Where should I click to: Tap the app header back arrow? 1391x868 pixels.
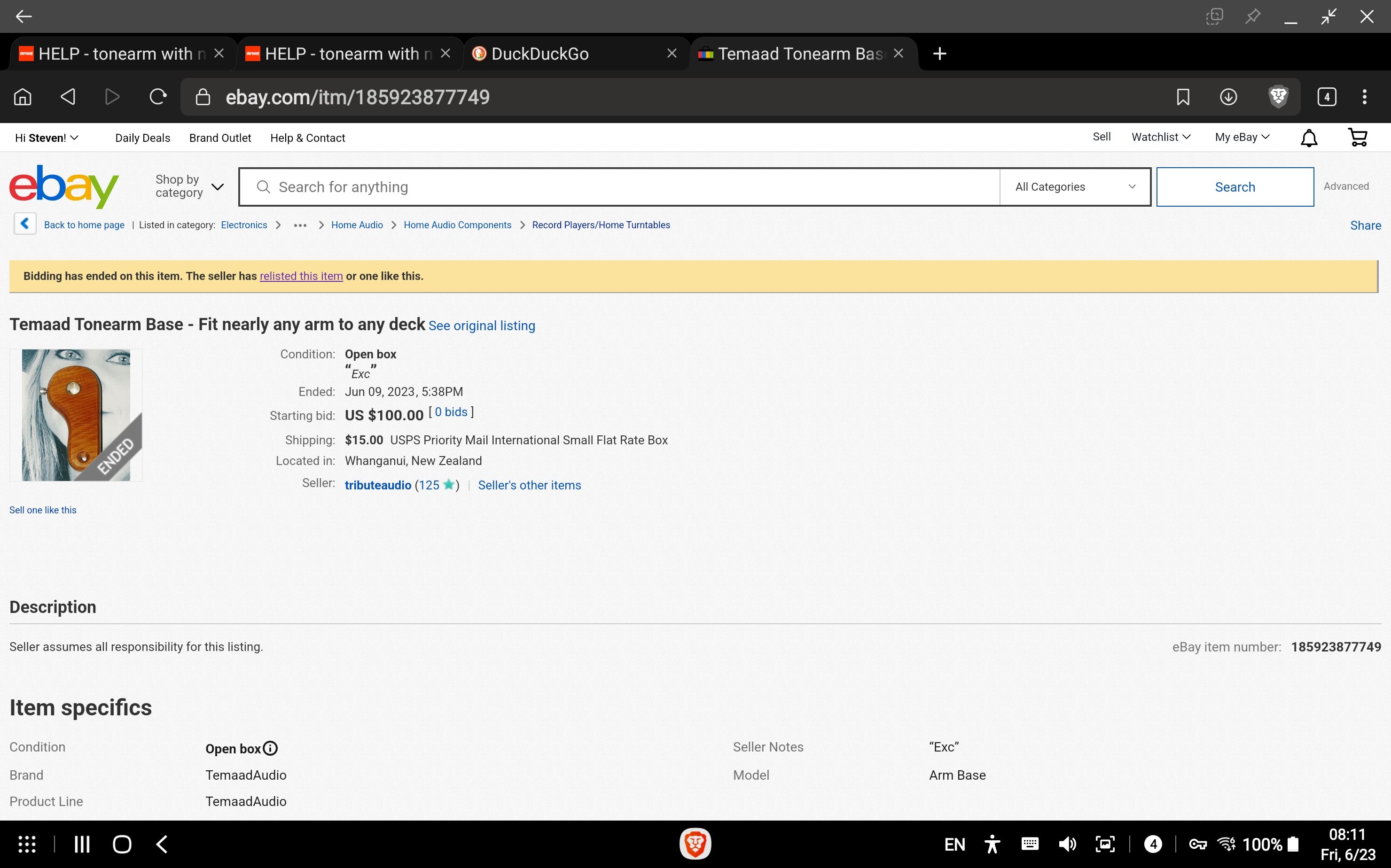click(x=23, y=16)
